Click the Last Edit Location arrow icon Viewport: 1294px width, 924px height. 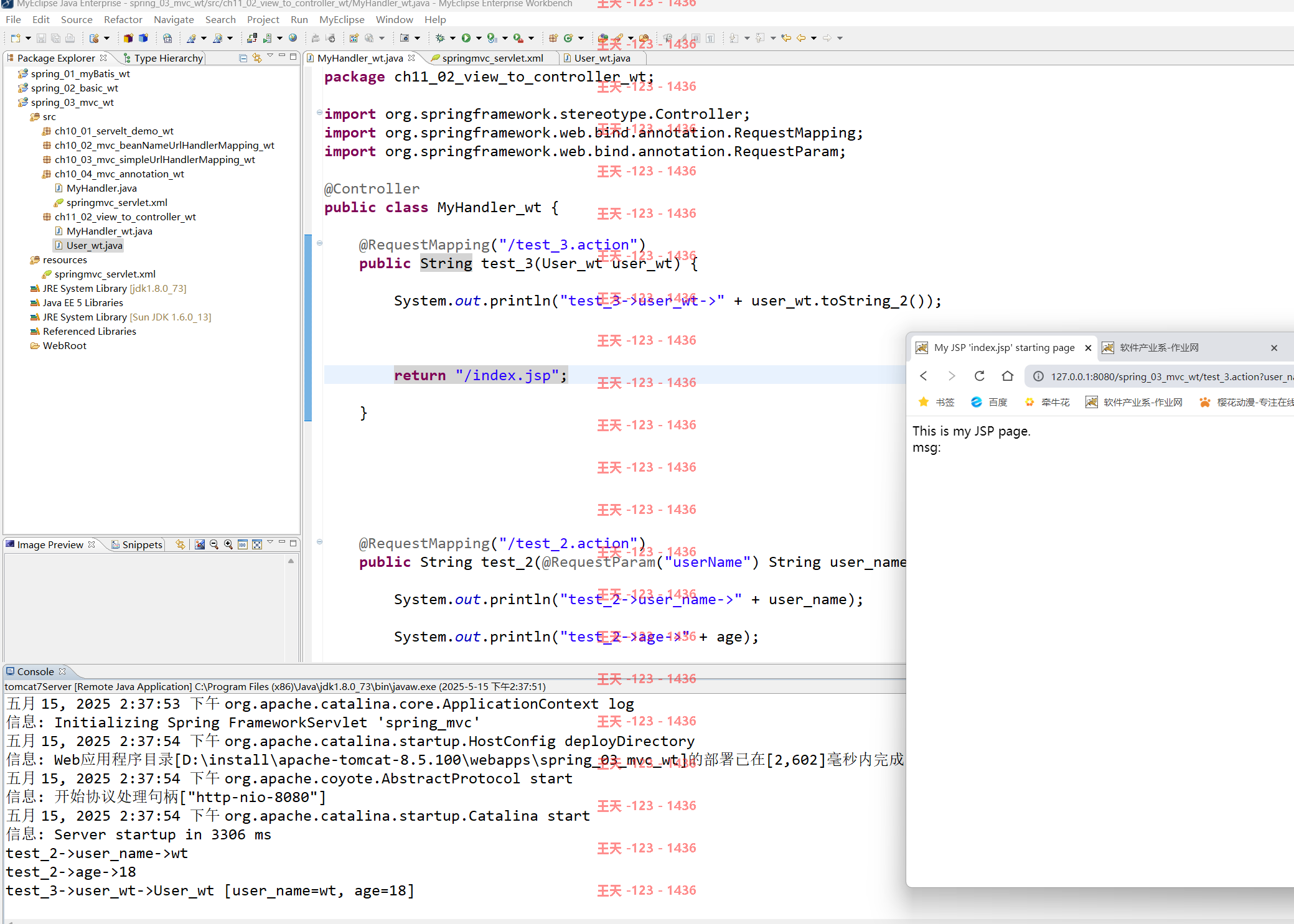[786, 39]
